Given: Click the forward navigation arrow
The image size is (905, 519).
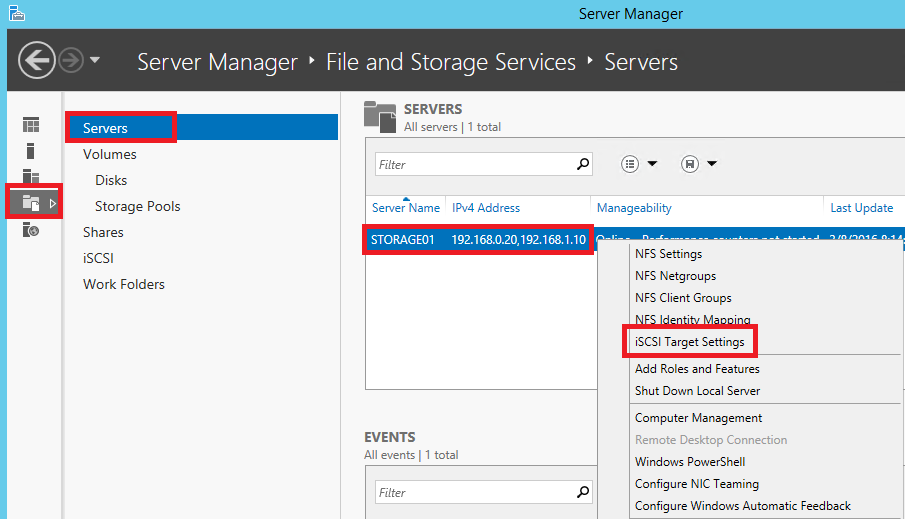Looking at the screenshot, I should [x=72, y=60].
